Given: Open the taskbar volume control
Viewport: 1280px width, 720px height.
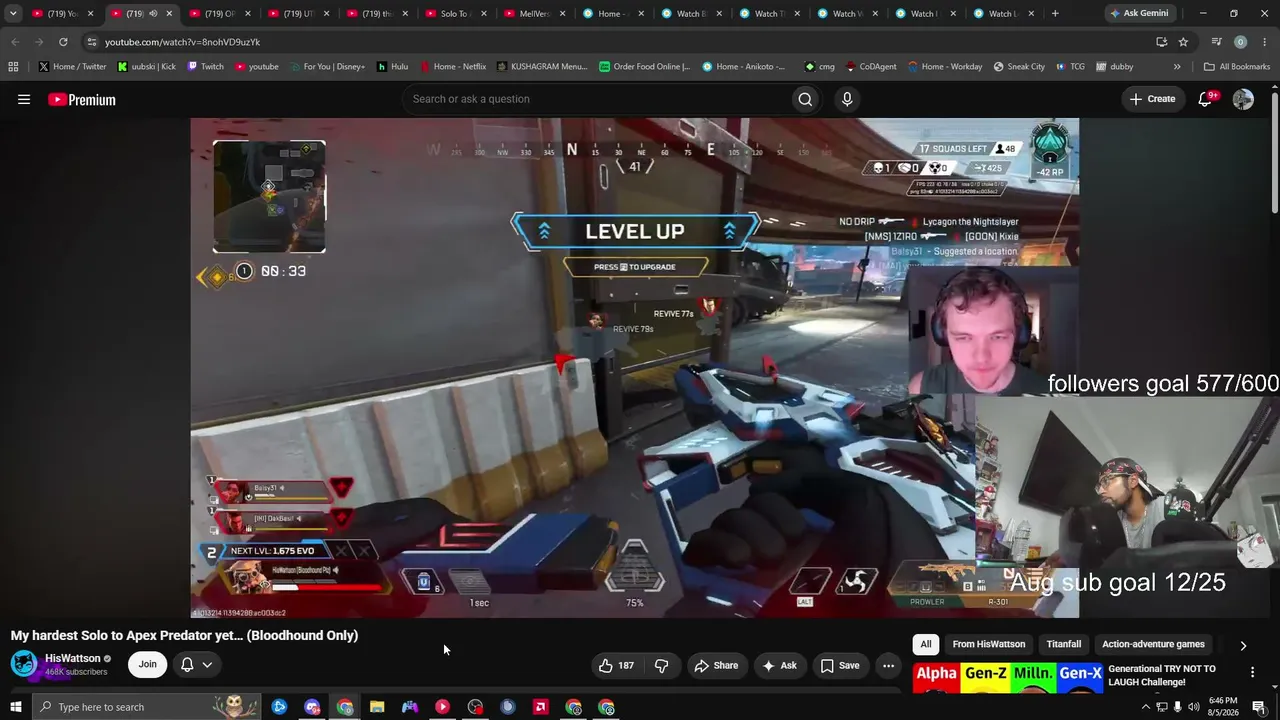Looking at the screenshot, I should (1194, 707).
